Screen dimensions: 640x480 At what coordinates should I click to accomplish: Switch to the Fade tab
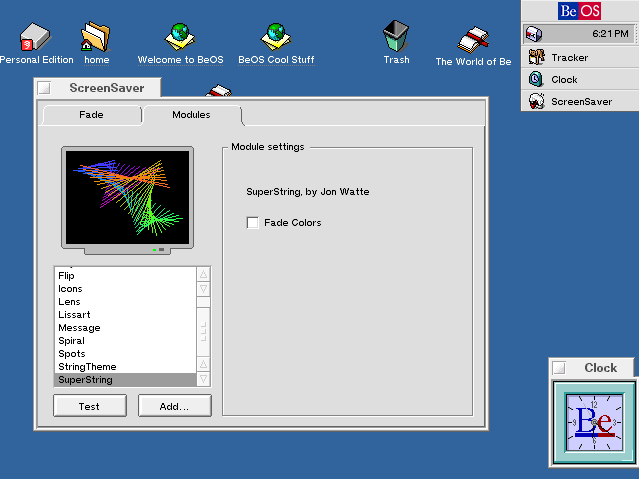point(91,115)
